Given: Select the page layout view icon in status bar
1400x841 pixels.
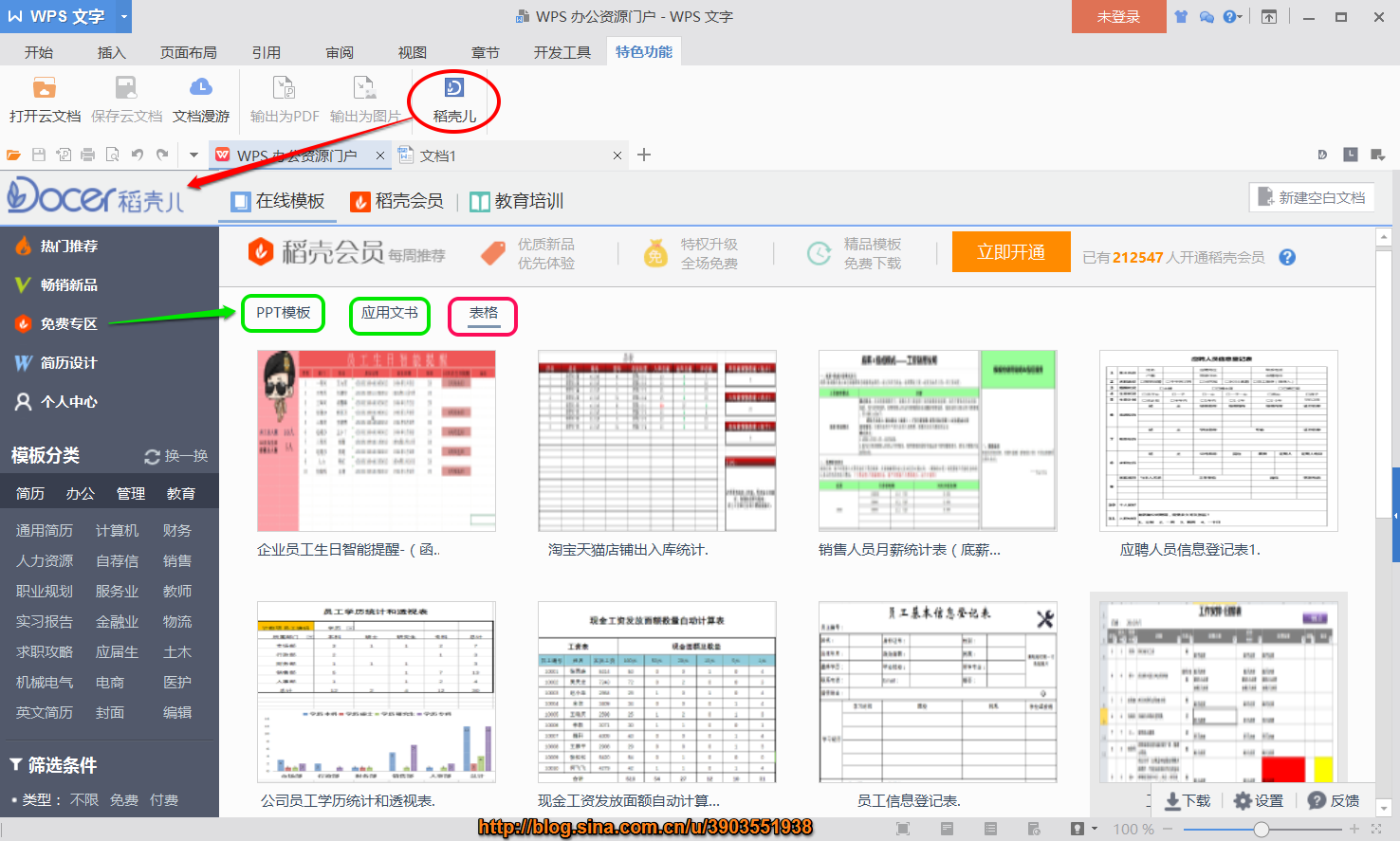Looking at the screenshot, I should tap(947, 829).
